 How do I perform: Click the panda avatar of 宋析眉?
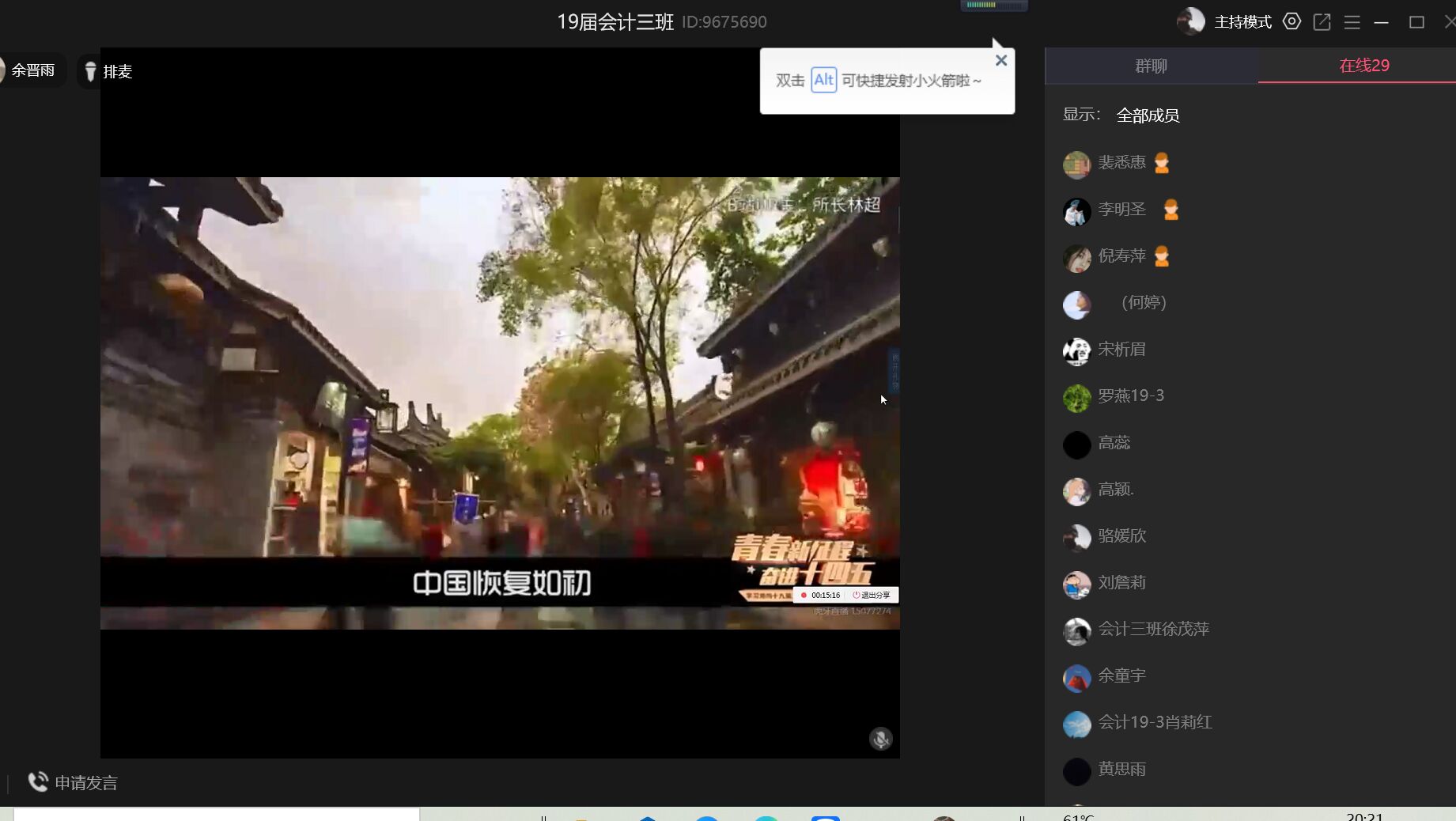pos(1076,350)
